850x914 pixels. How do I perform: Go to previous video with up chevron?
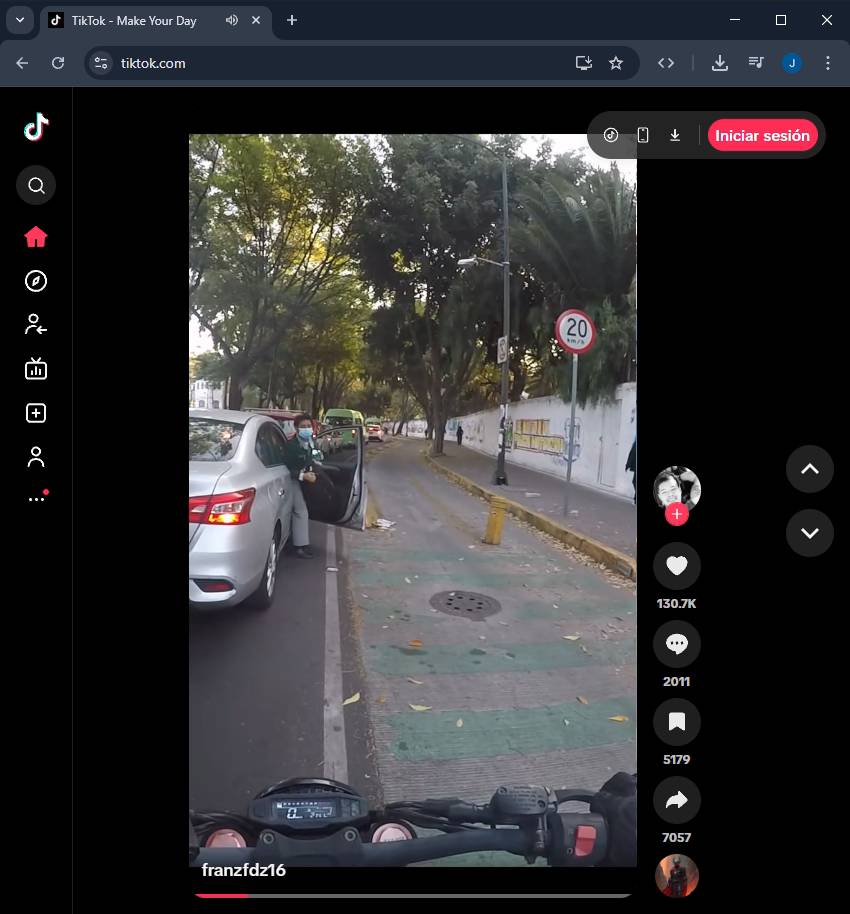coord(810,469)
